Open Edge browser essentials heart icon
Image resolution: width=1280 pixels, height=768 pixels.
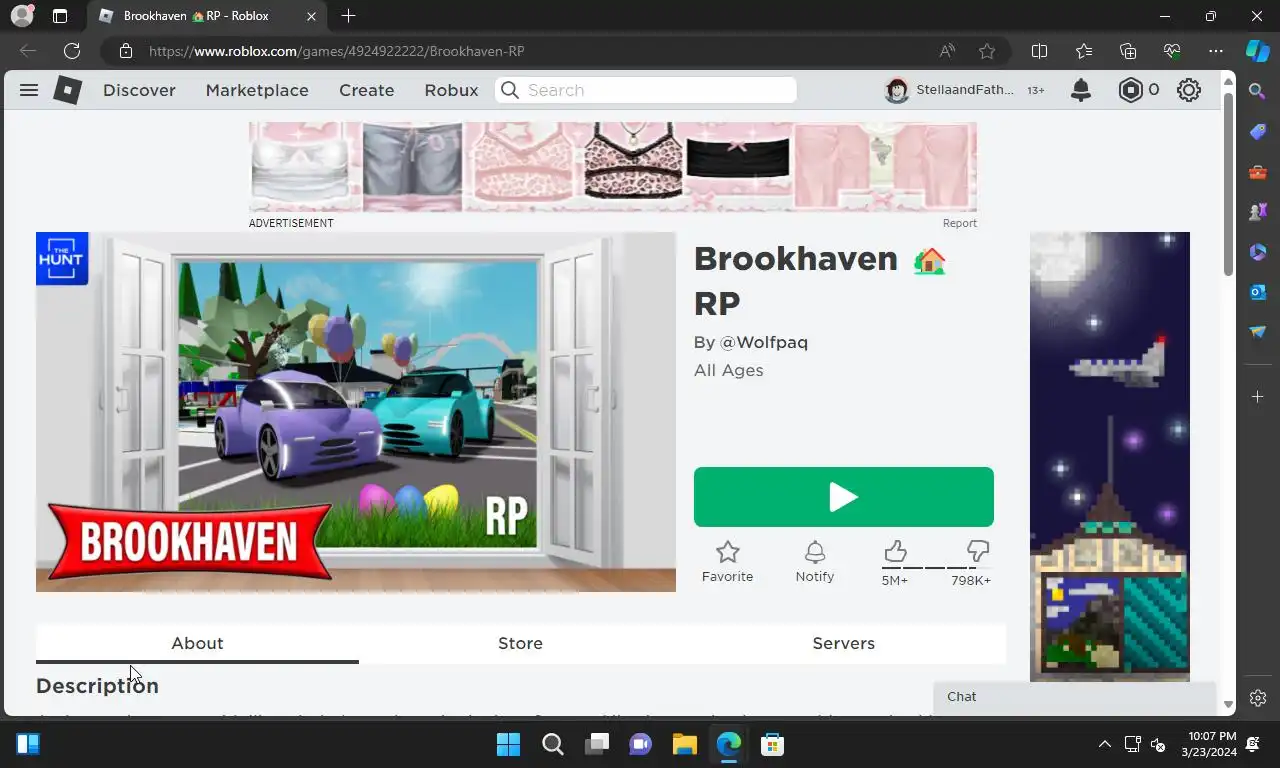click(x=1172, y=51)
